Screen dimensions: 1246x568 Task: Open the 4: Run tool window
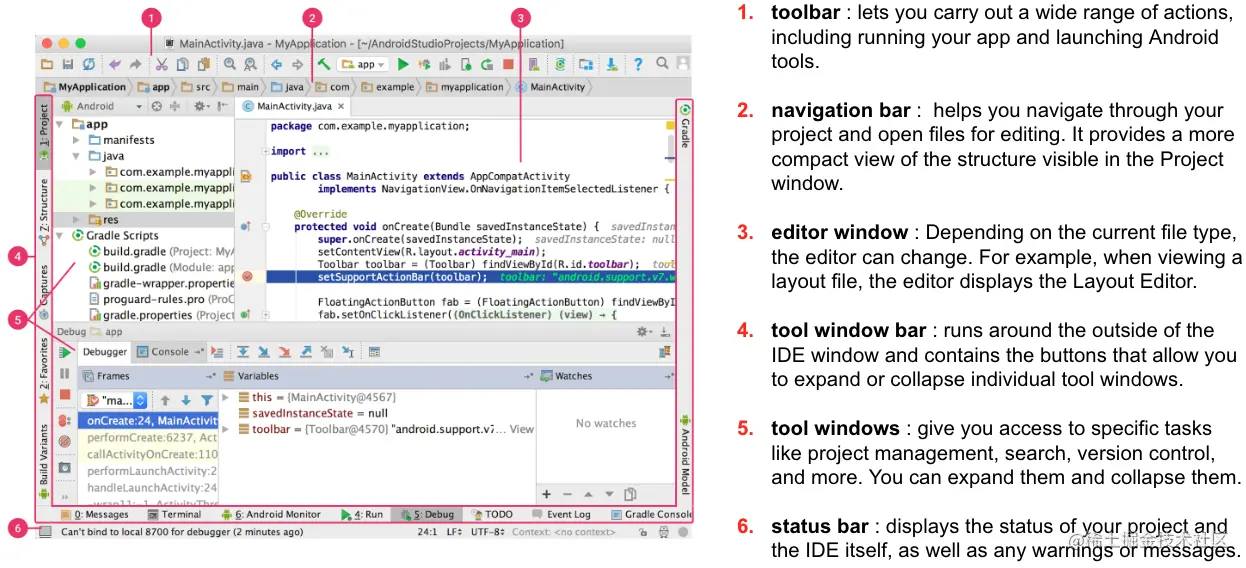[x=362, y=515]
